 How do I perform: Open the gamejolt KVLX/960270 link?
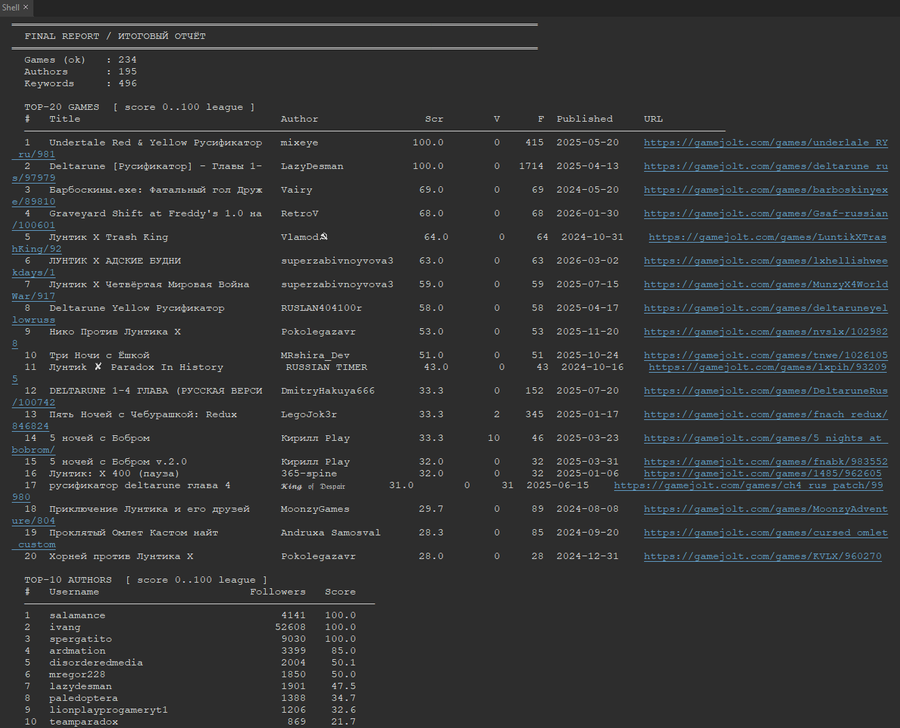tap(762, 556)
